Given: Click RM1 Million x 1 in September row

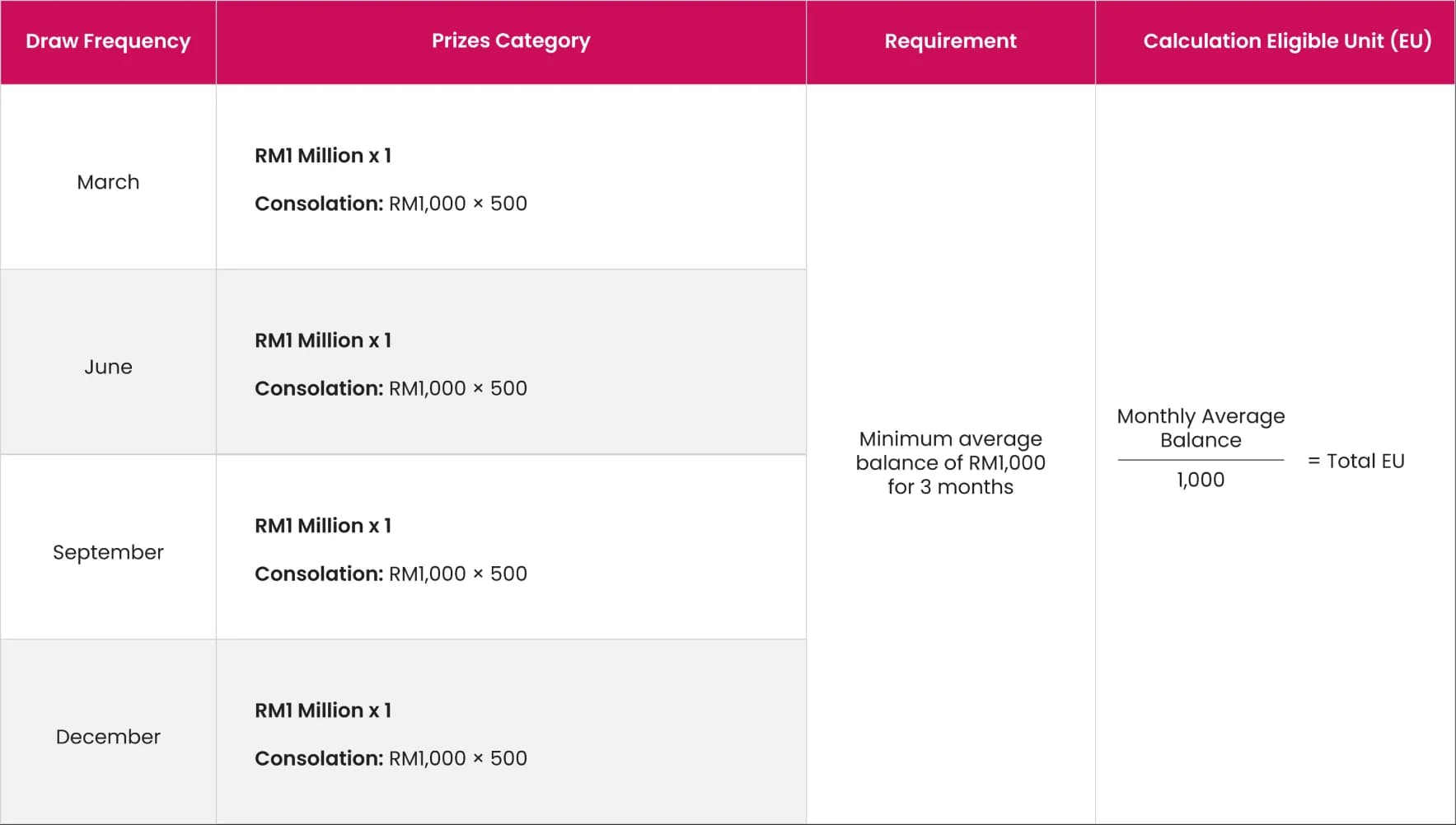Looking at the screenshot, I should [x=323, y=526].
